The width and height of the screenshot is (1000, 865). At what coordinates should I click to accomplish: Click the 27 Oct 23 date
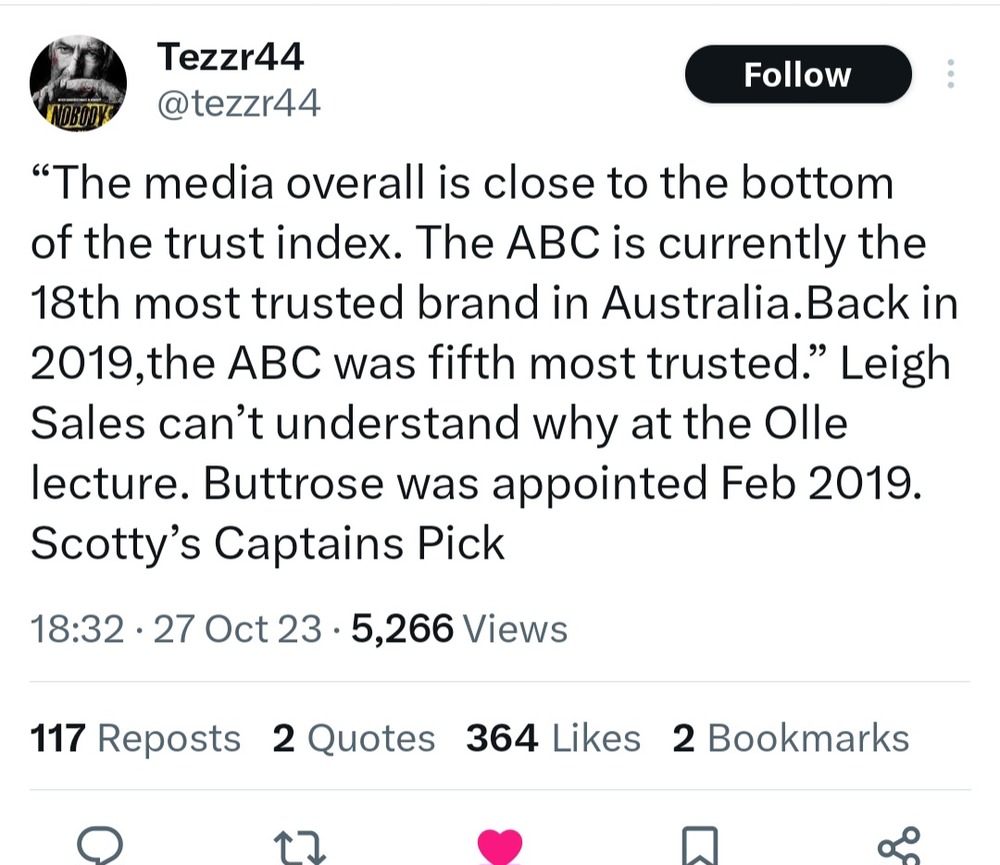pos(236,629)
